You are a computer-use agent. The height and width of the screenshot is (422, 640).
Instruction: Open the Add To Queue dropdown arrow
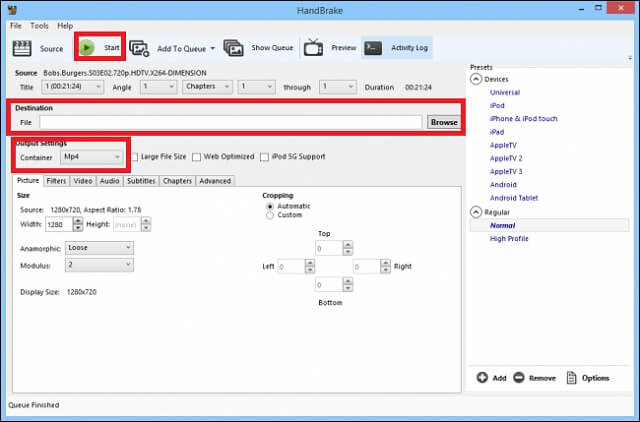click(212, 49)
